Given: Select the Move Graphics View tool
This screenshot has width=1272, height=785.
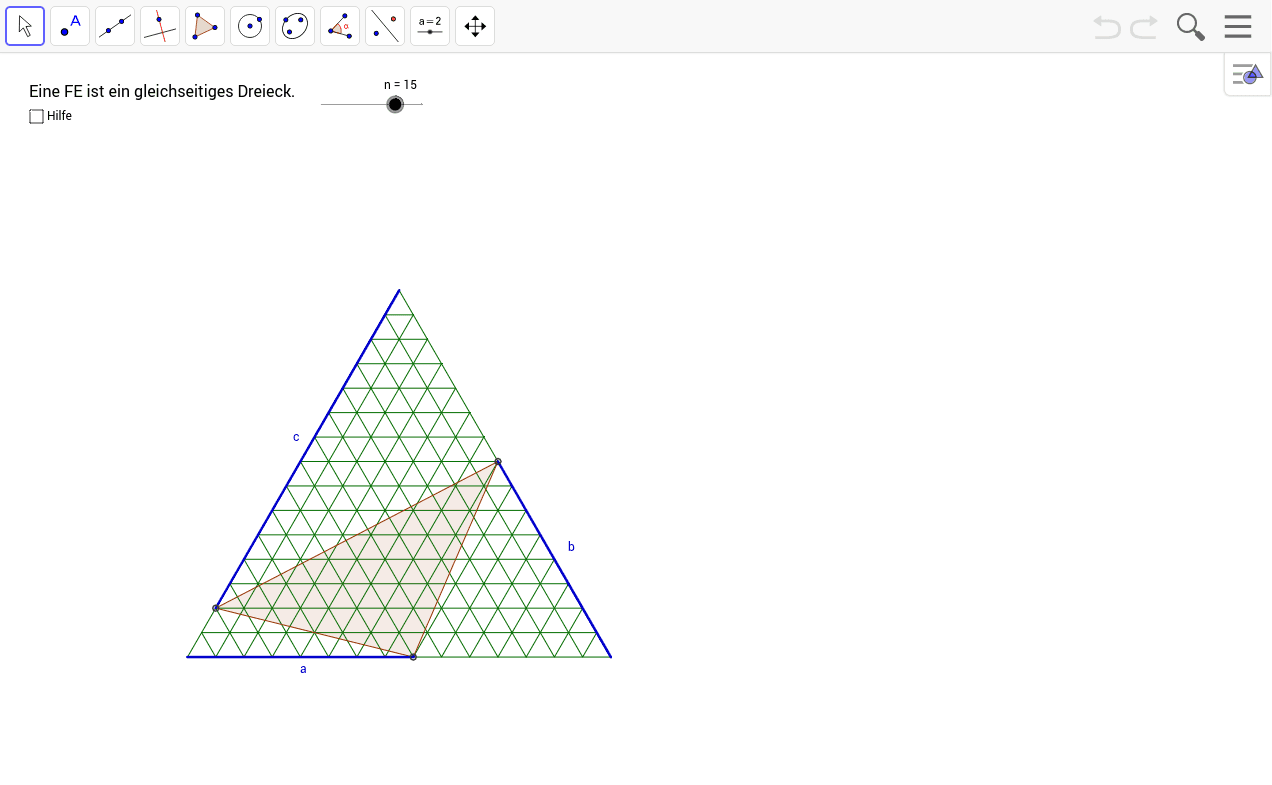Looking at the screenshot, I should click(x=475, y=26).
